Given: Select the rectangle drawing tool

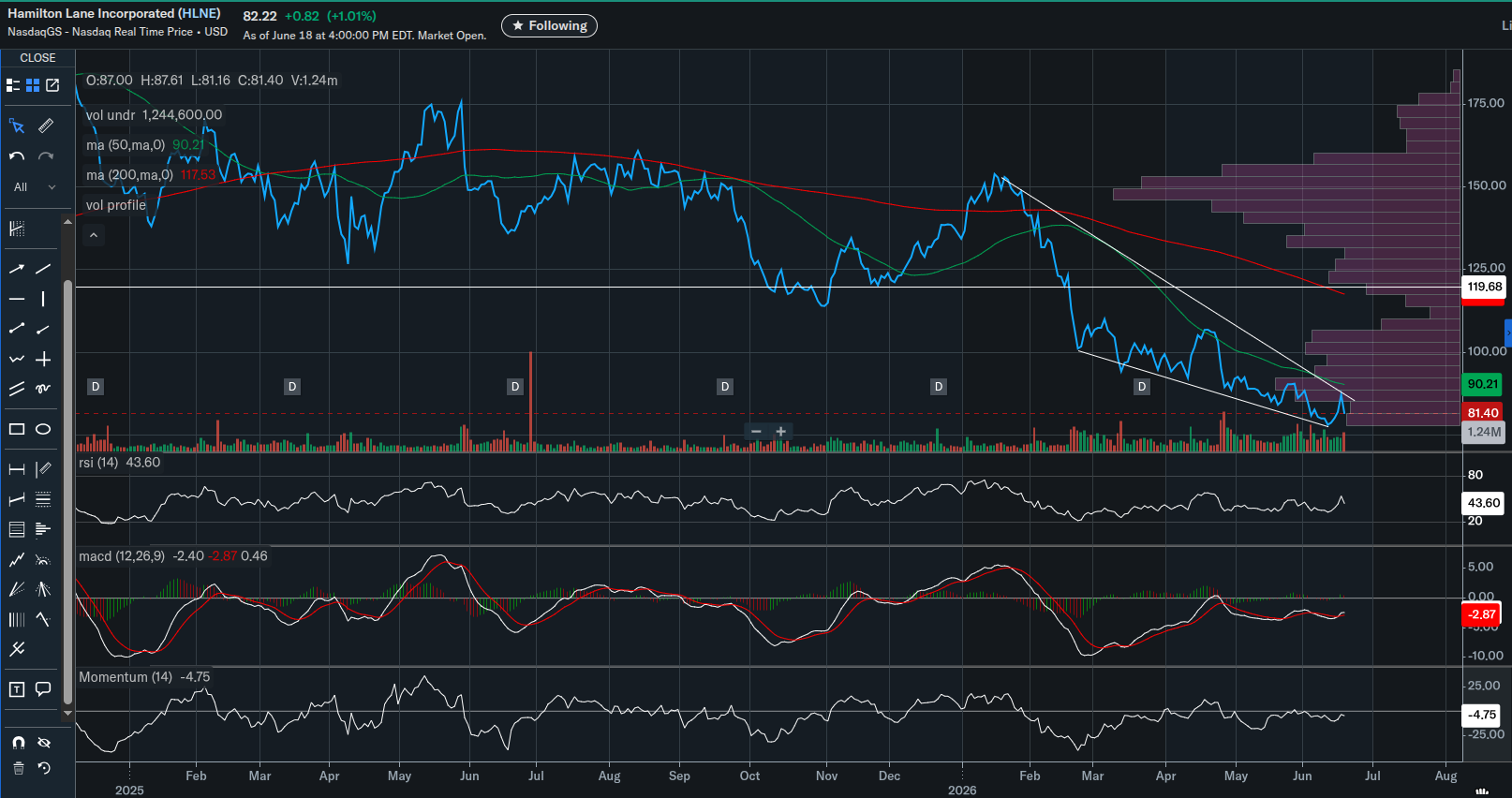Looking at the screenshot, I should pos(16,429).
